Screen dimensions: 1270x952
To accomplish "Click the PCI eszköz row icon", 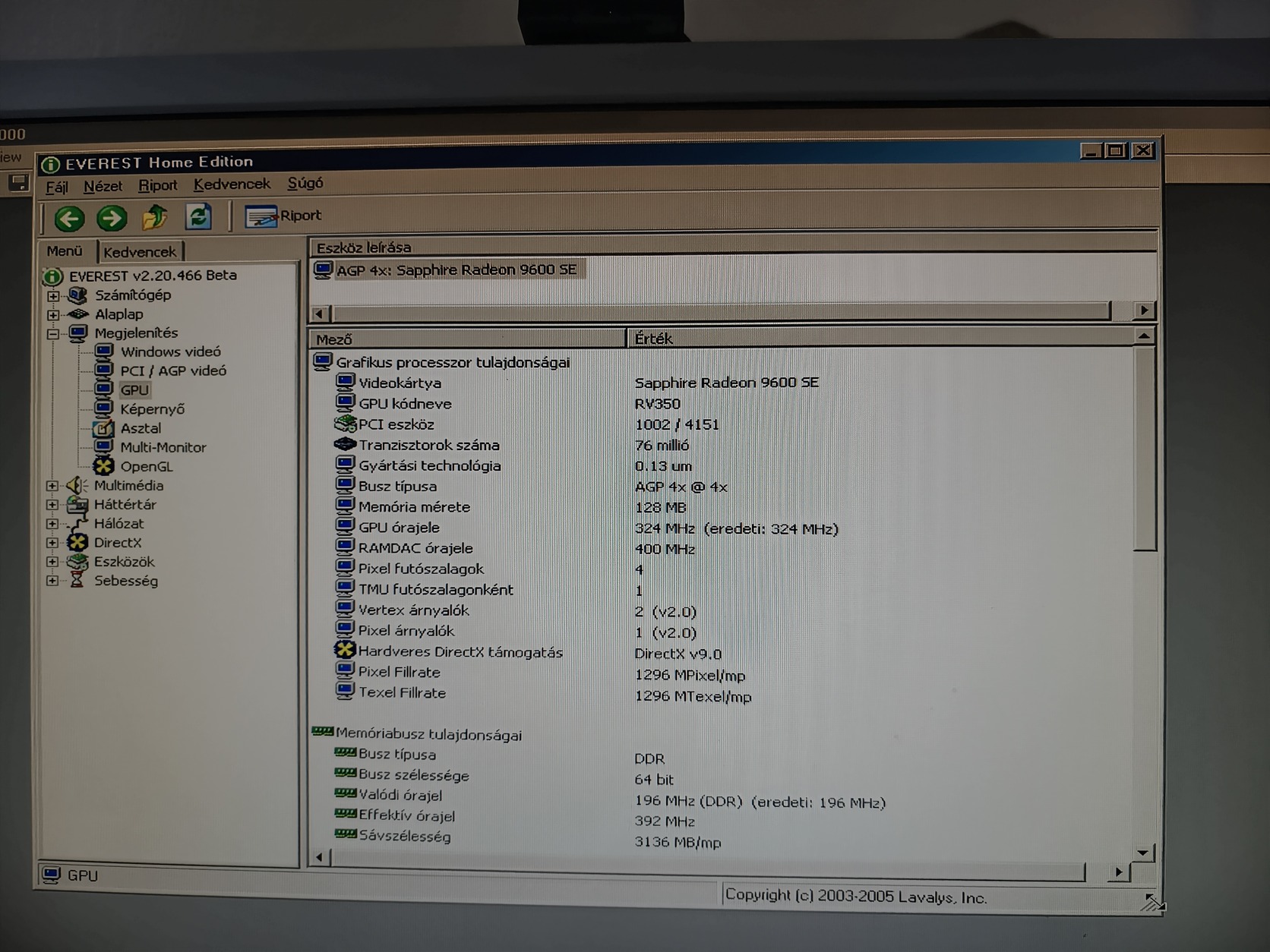I will [x=346, y=424].
